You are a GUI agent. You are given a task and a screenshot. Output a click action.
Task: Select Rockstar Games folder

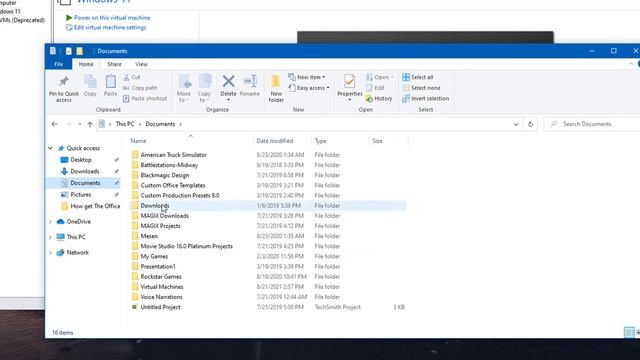point(161,277)
